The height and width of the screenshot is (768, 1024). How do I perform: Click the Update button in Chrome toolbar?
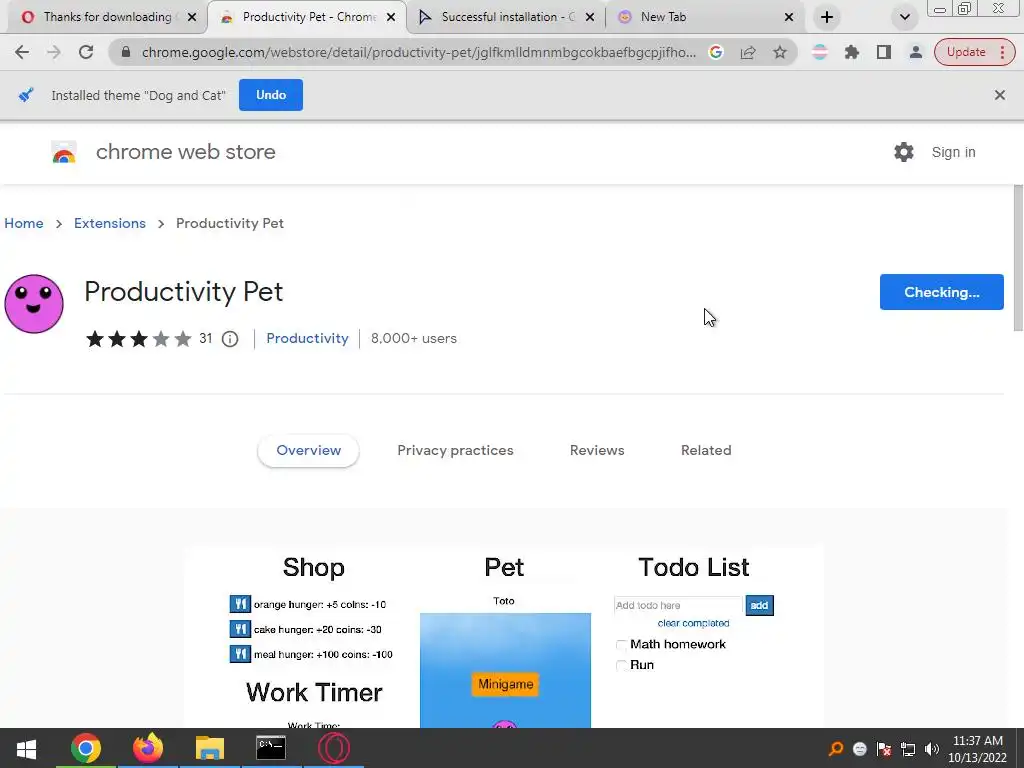pyautogui.click(x=966, y=52)
